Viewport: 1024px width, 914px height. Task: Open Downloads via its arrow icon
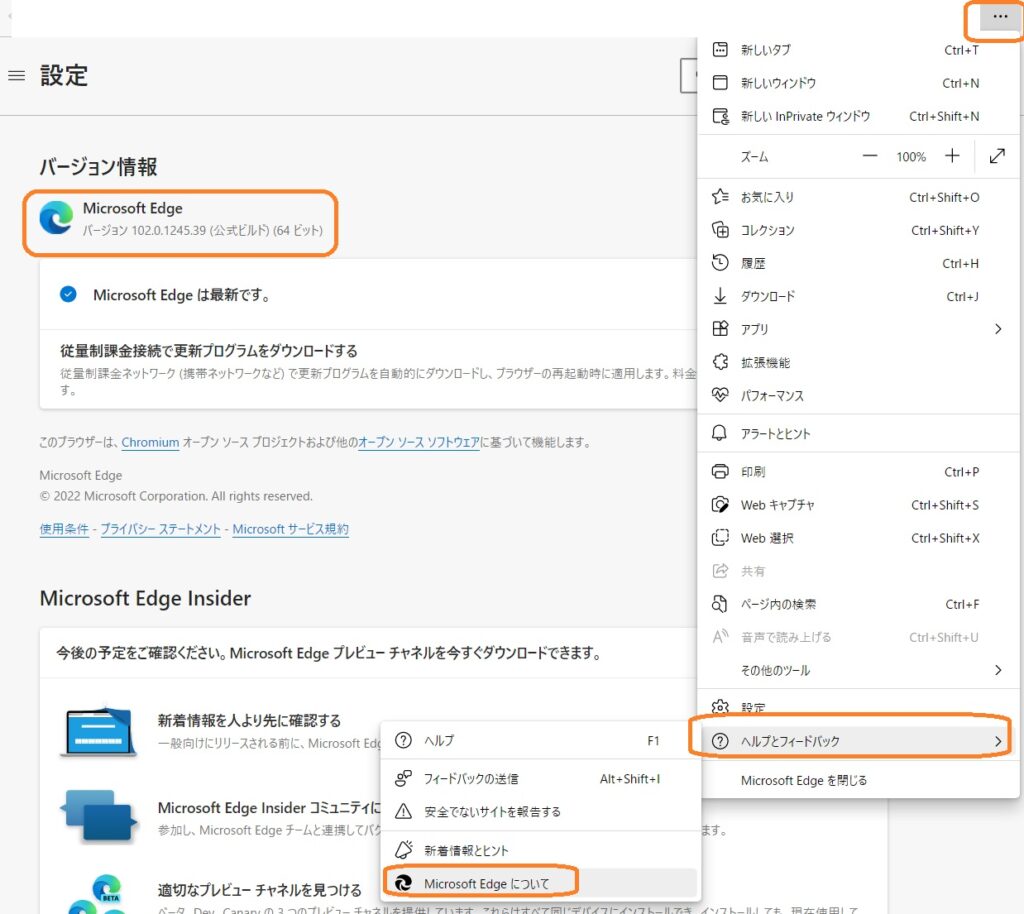pos(720,296)
